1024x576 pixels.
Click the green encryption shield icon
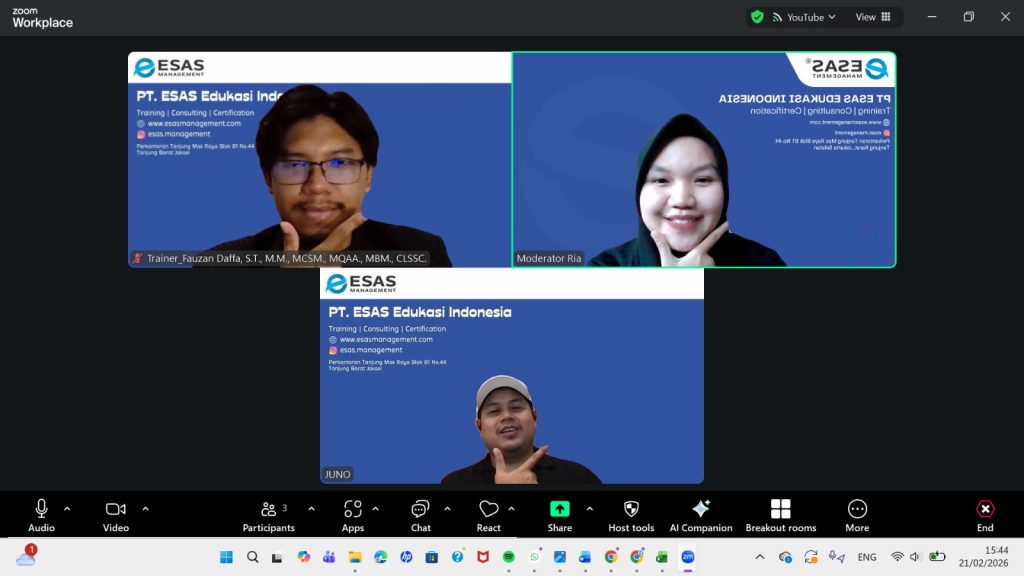(x=758, y=17)
